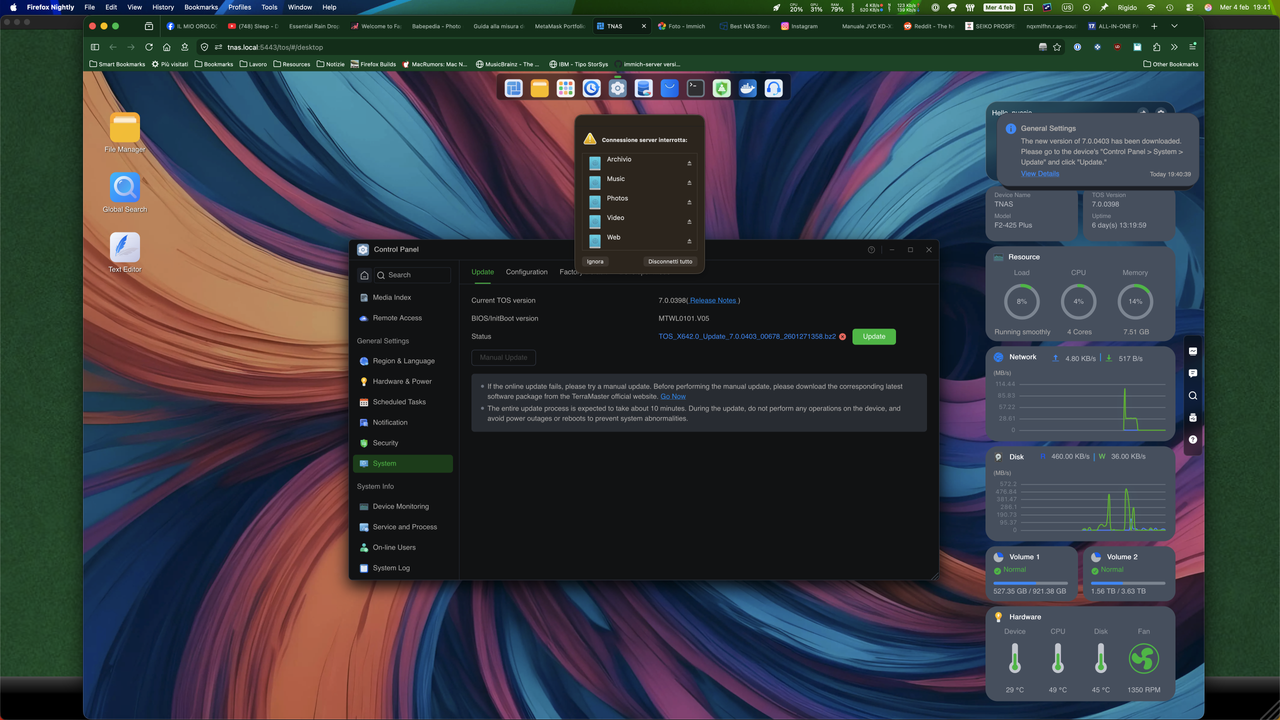Open the yellow File Manager dock icon

point(540,88)
